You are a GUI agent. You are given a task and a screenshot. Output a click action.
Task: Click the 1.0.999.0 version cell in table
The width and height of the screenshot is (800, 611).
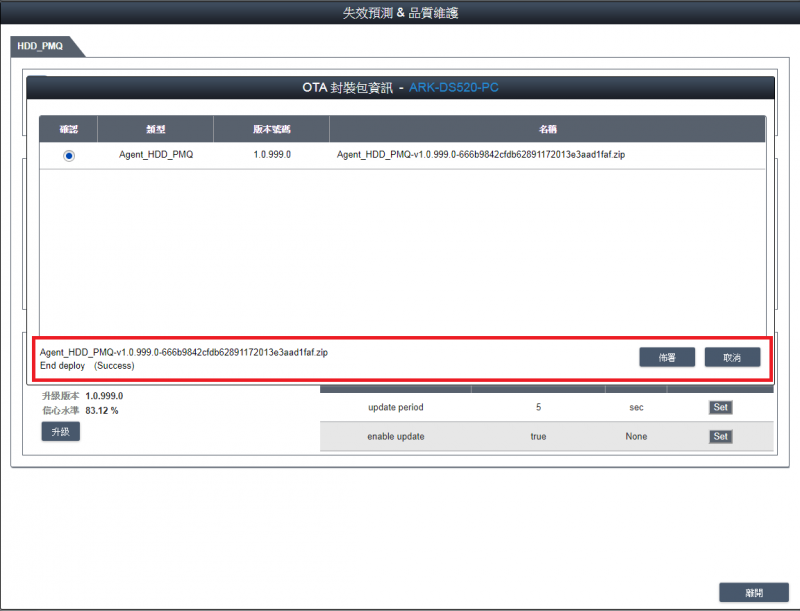(x=271, y=155)
